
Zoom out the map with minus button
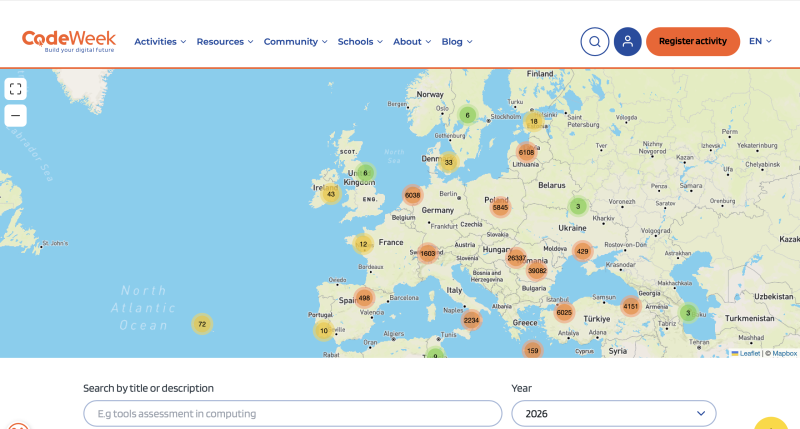16,115
